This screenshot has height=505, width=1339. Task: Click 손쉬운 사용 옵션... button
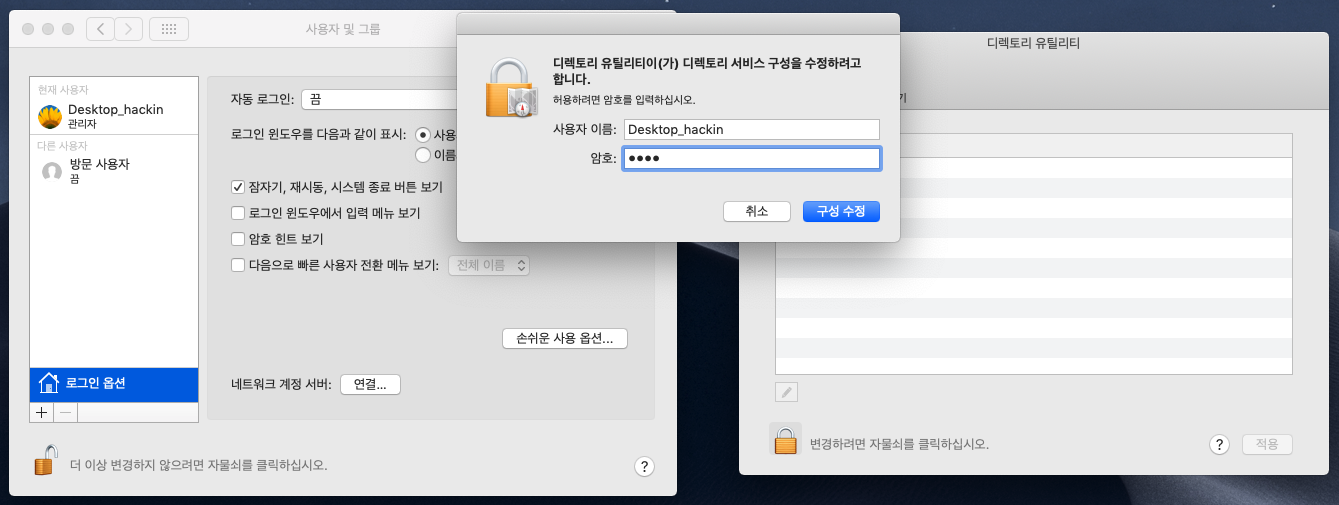pyautogui.click(x=565, y=338)
